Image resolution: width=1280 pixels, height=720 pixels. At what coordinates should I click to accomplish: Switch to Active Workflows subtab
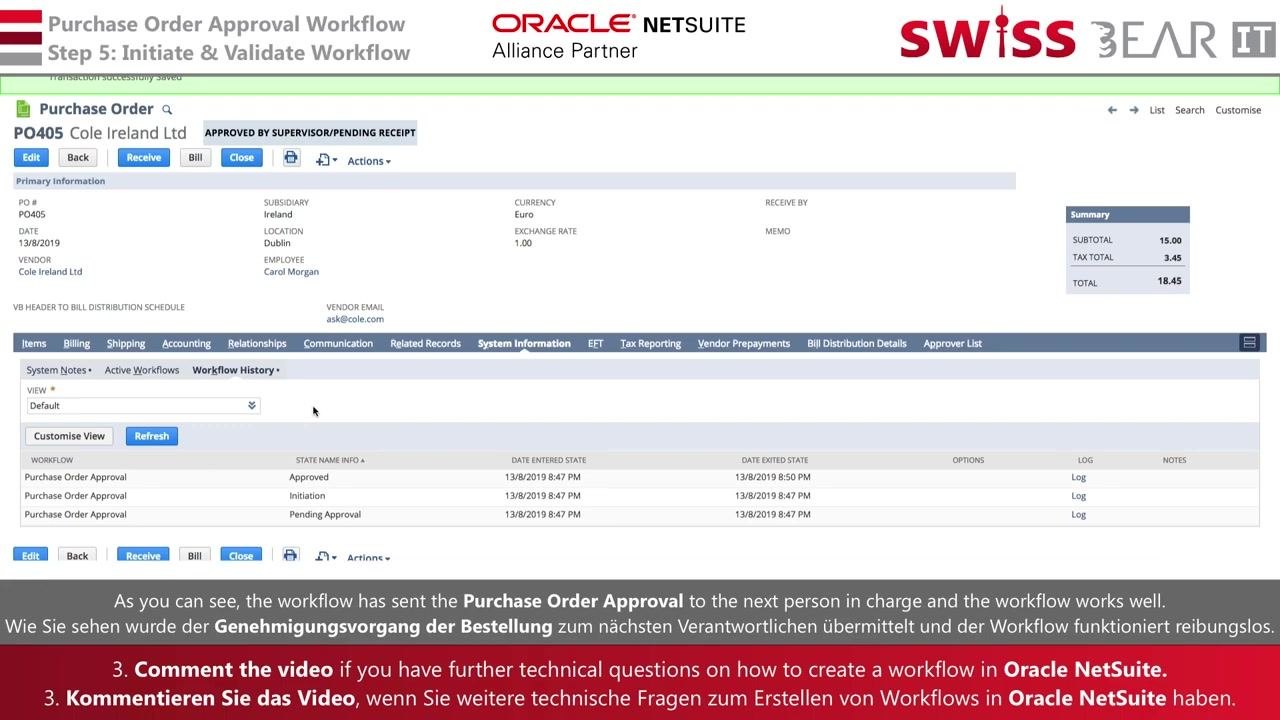(142, 370)
